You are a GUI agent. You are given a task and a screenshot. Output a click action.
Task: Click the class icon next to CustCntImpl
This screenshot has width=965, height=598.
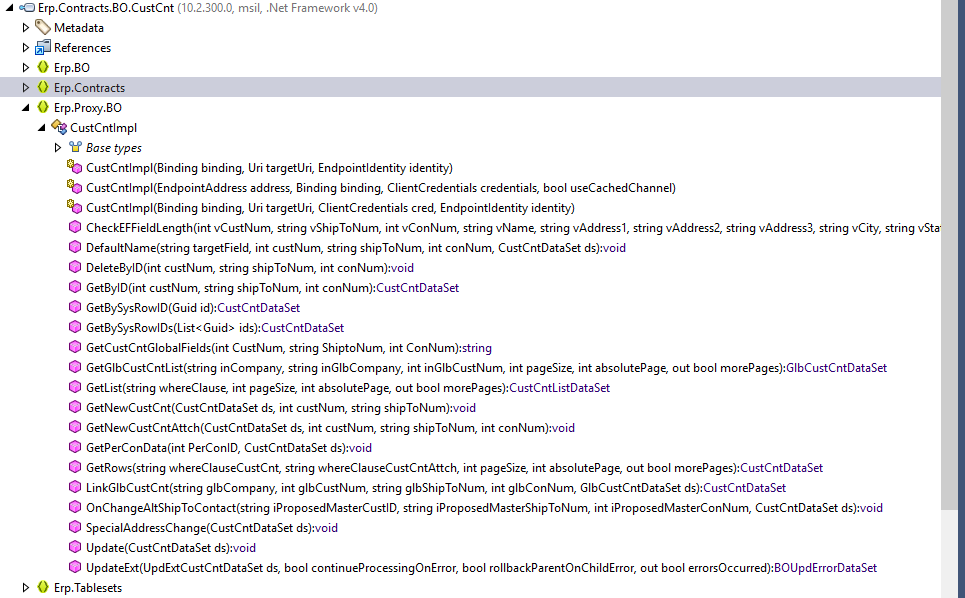pyautogui.click(x=59, y=127)
